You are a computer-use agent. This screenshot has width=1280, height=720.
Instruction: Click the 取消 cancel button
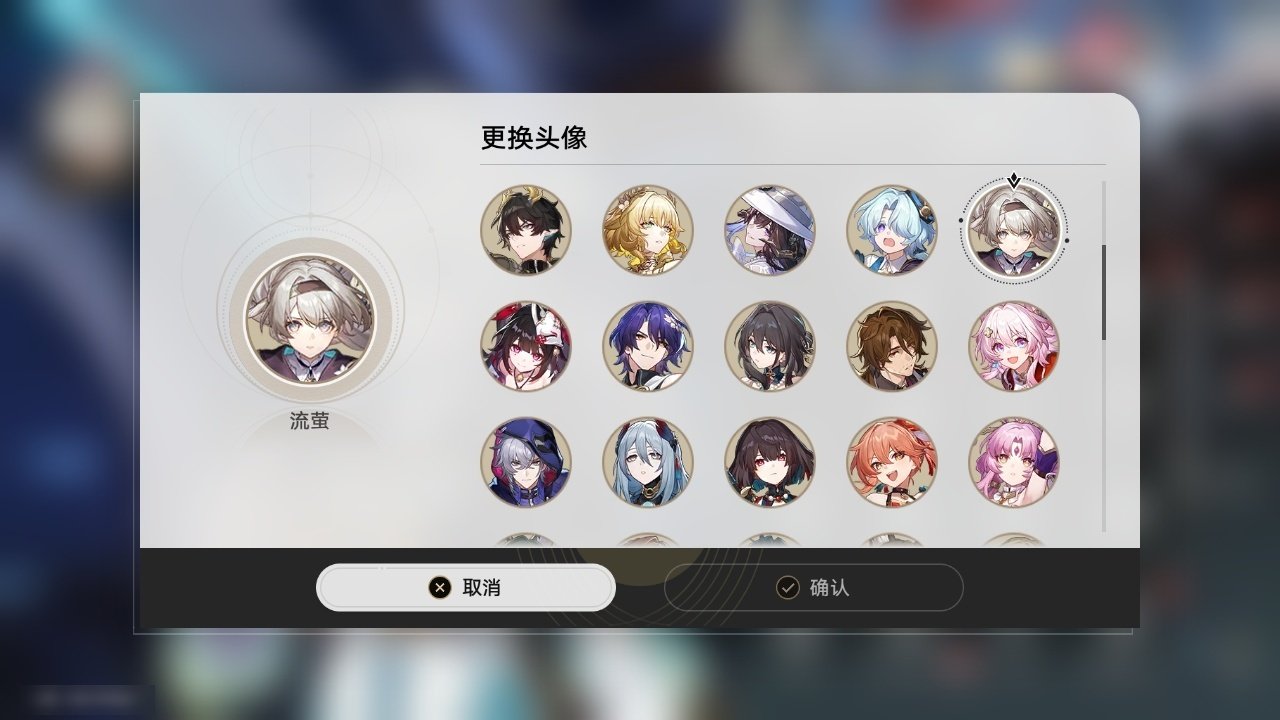(x=466, y=587)
